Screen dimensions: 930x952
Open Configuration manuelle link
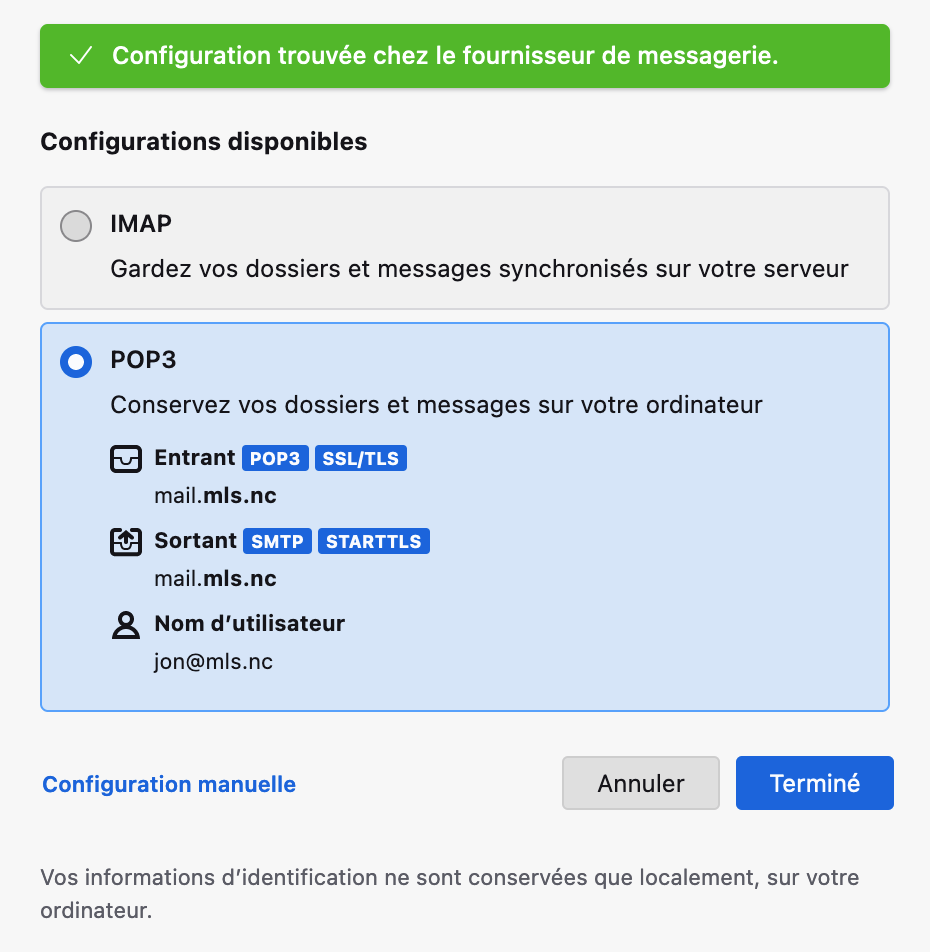[x=169, y=784]
